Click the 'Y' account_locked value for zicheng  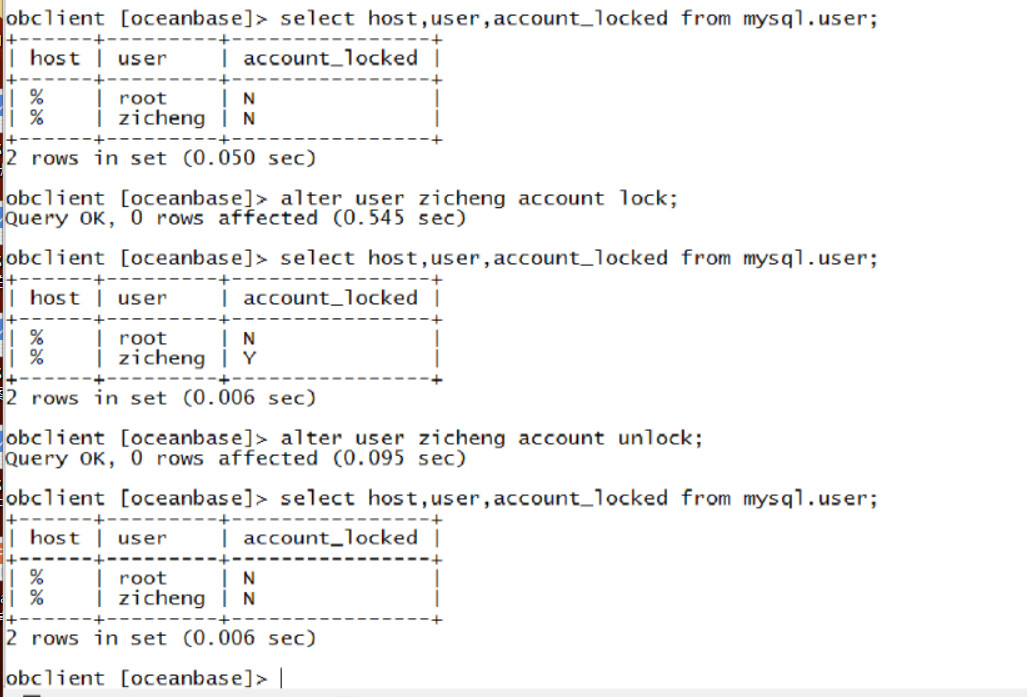click(249, 358)
